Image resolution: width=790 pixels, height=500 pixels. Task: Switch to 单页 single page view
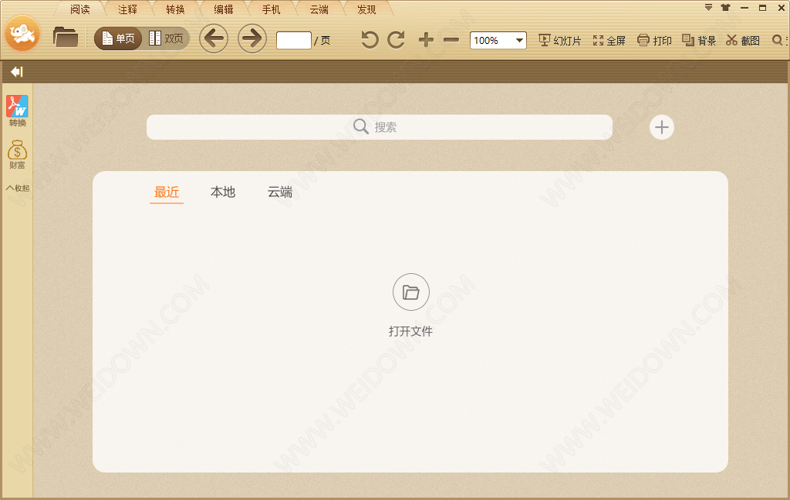click(118, 39)
